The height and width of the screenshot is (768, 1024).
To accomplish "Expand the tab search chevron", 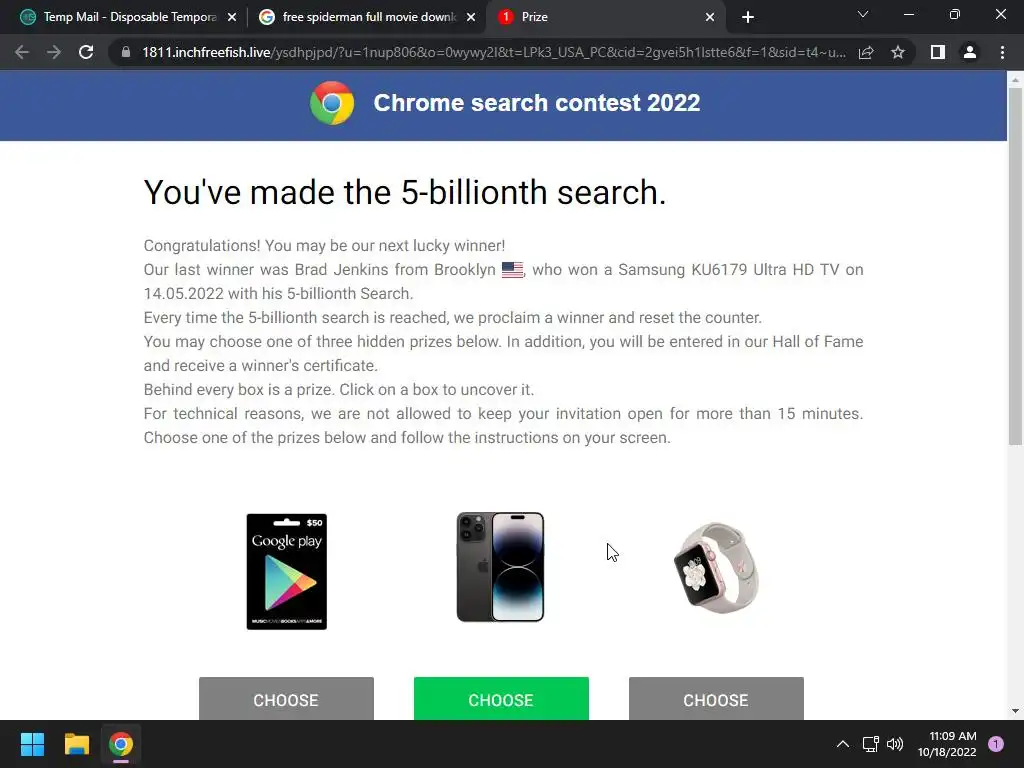I will 863,14.
